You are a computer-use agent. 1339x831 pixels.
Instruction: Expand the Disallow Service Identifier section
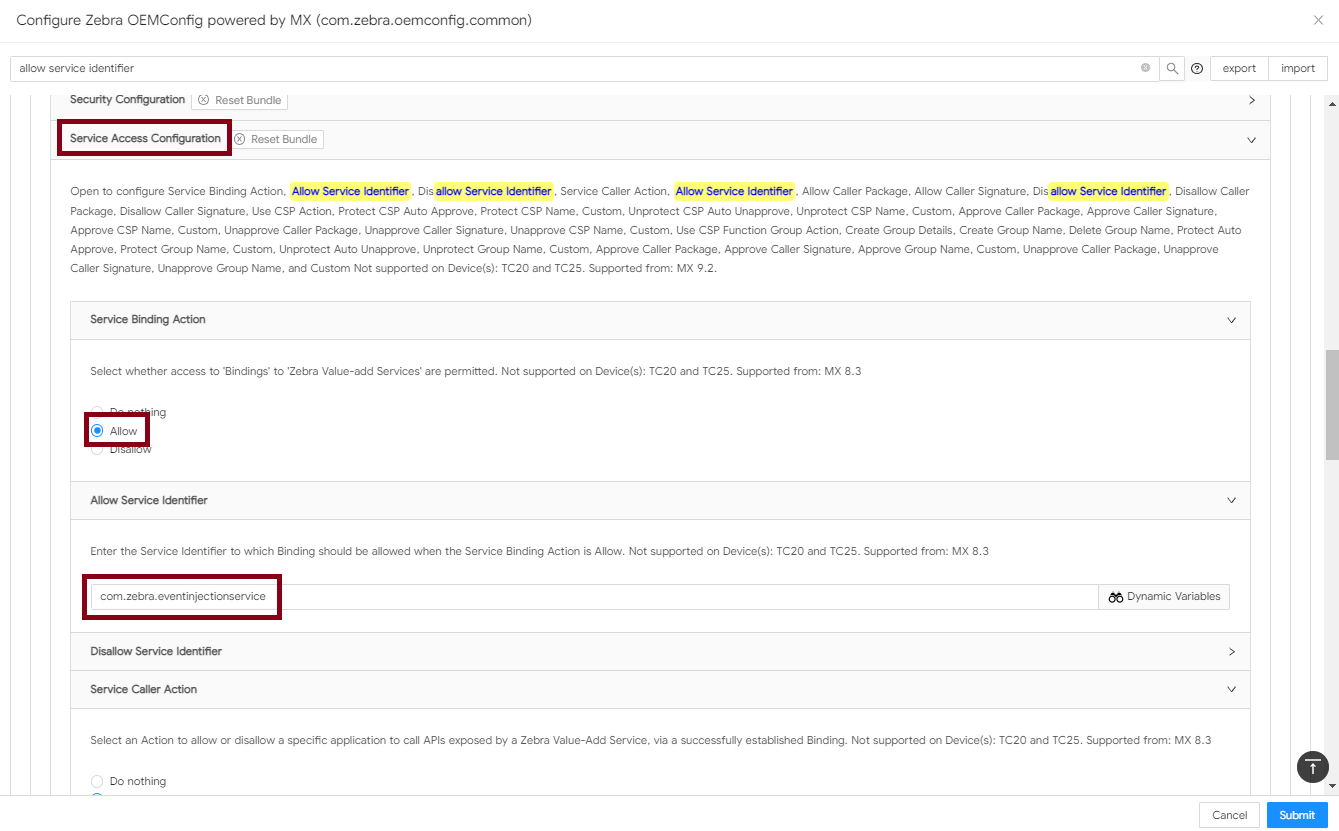(x=1232, y=651)
